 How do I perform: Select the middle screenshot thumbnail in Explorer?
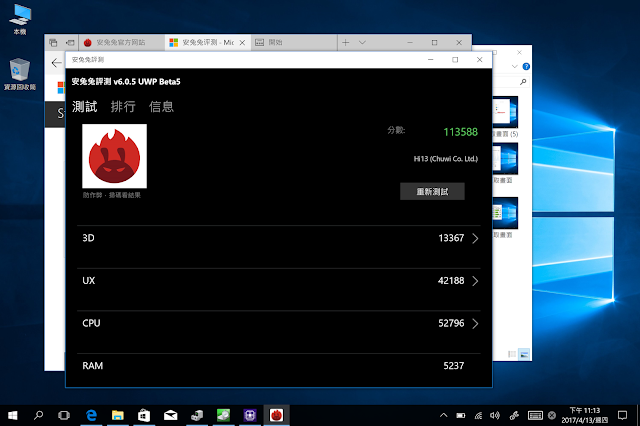coord(505,158)
